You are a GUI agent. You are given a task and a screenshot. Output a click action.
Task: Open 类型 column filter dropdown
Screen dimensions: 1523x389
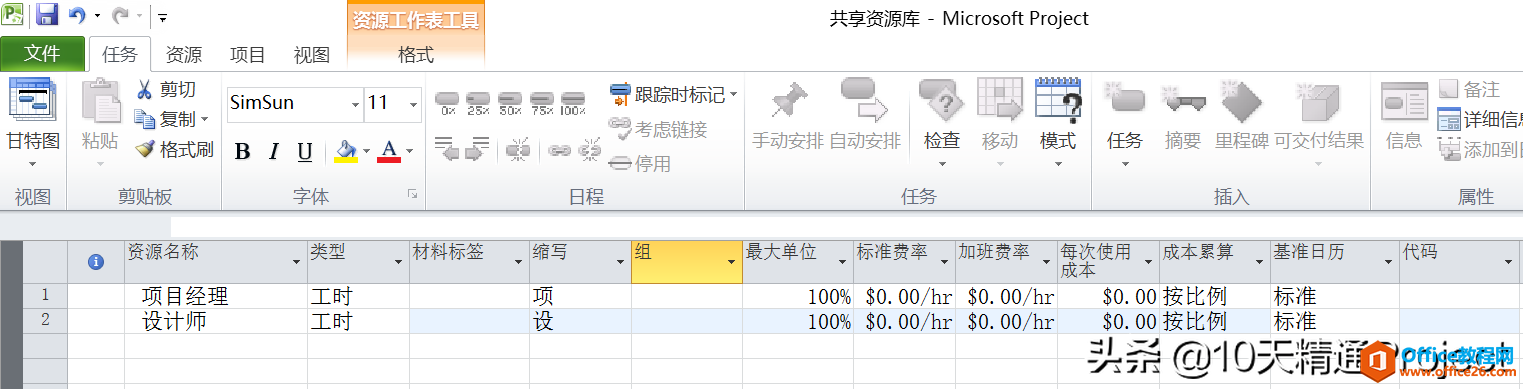(x=397, y=262)
